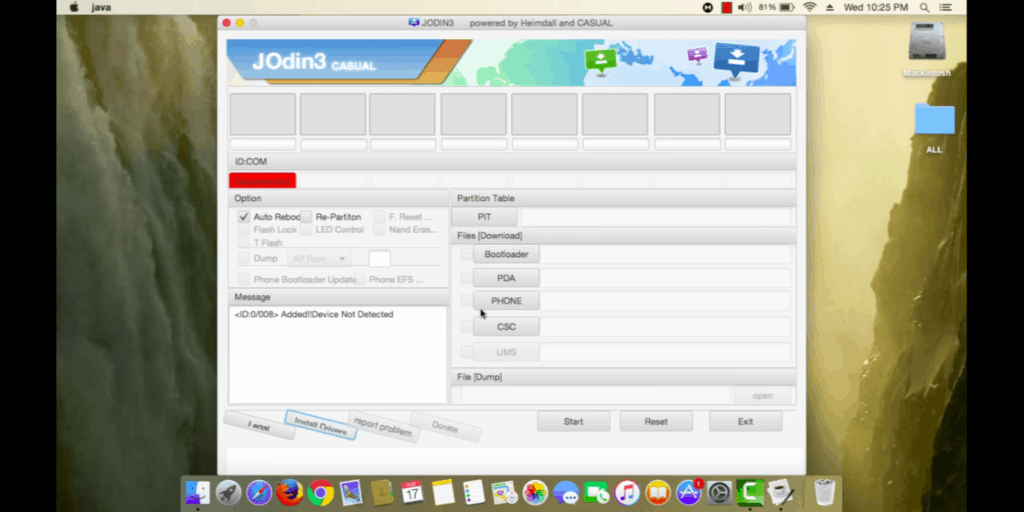Click the volume speaker menu bar icon
The image size is (1024, 512).
pos(745,8)
